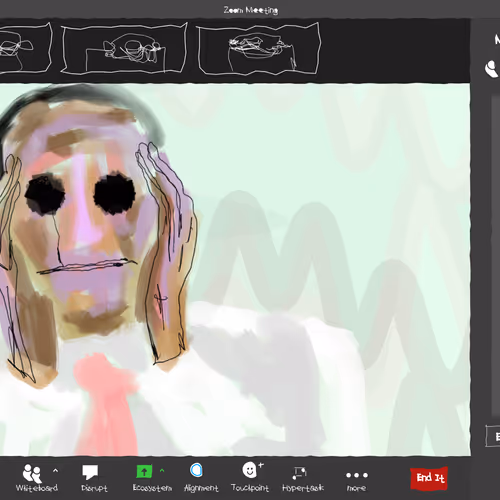Click the participant icon in right panel
The height and width of the screenshot is (500, 500).
tap(492, 68)
